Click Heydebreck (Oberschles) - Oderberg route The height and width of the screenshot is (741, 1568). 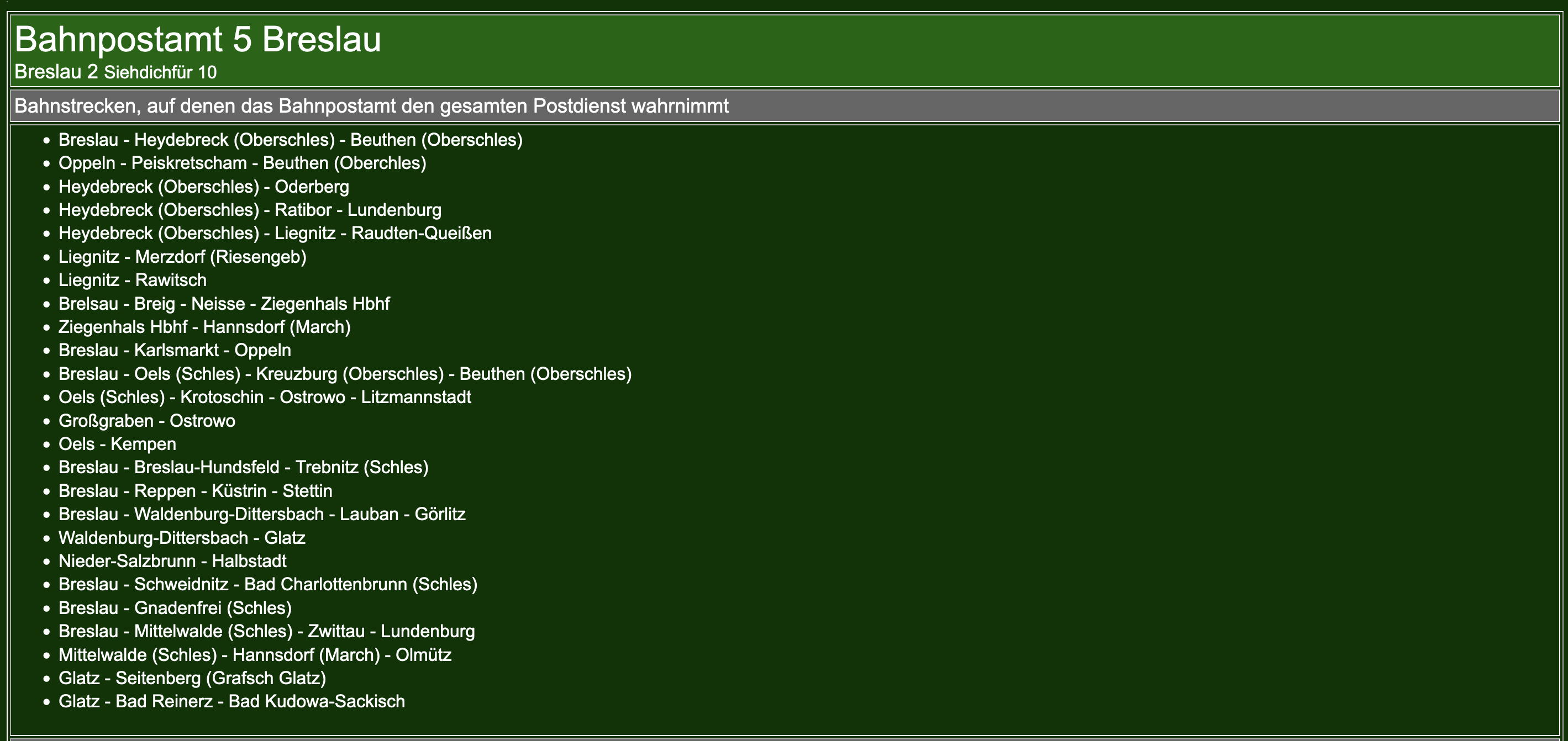203,187
